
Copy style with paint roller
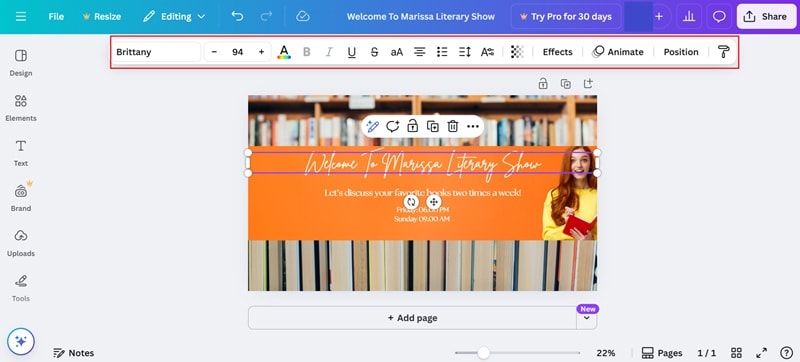pos(723,52)
